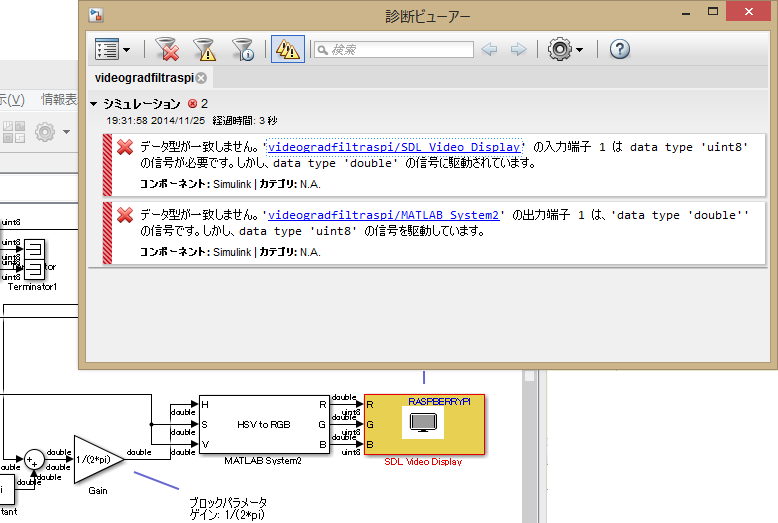This screenshot has height=523, width=778.
Task: Open the videogradfiltraspi/SDL Video Display link
Action: coord(395,147)
